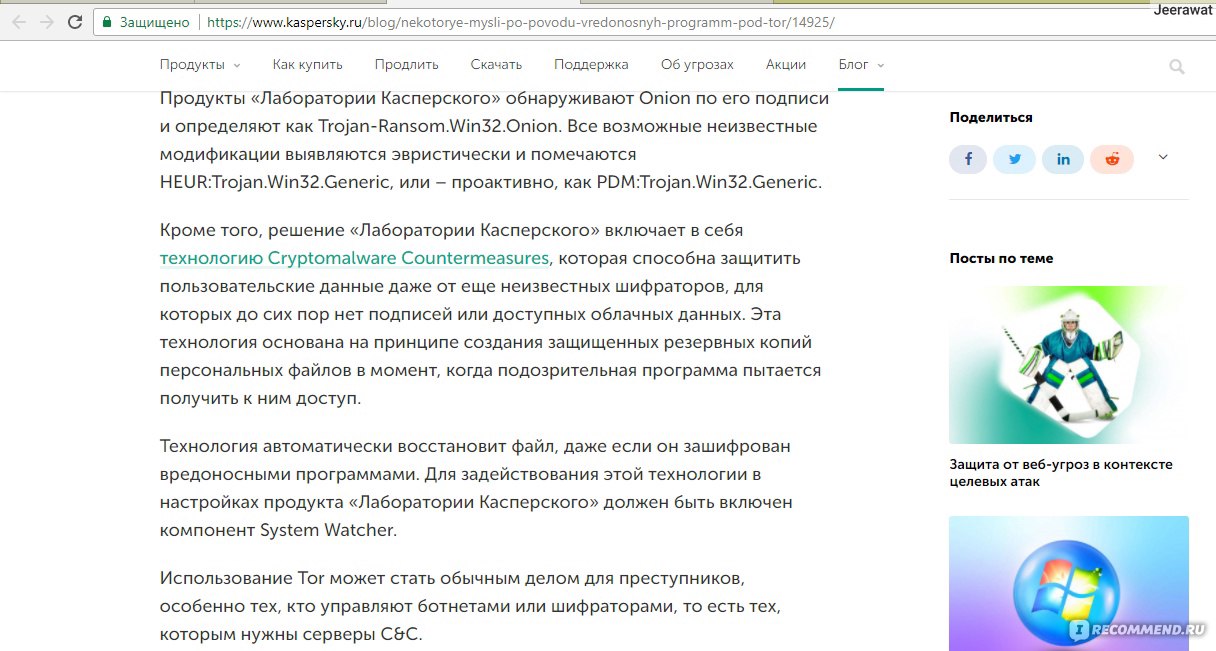Screen dimensions: 1216x651
Task: Open the Акции menu item
Action: coord(786,64)
